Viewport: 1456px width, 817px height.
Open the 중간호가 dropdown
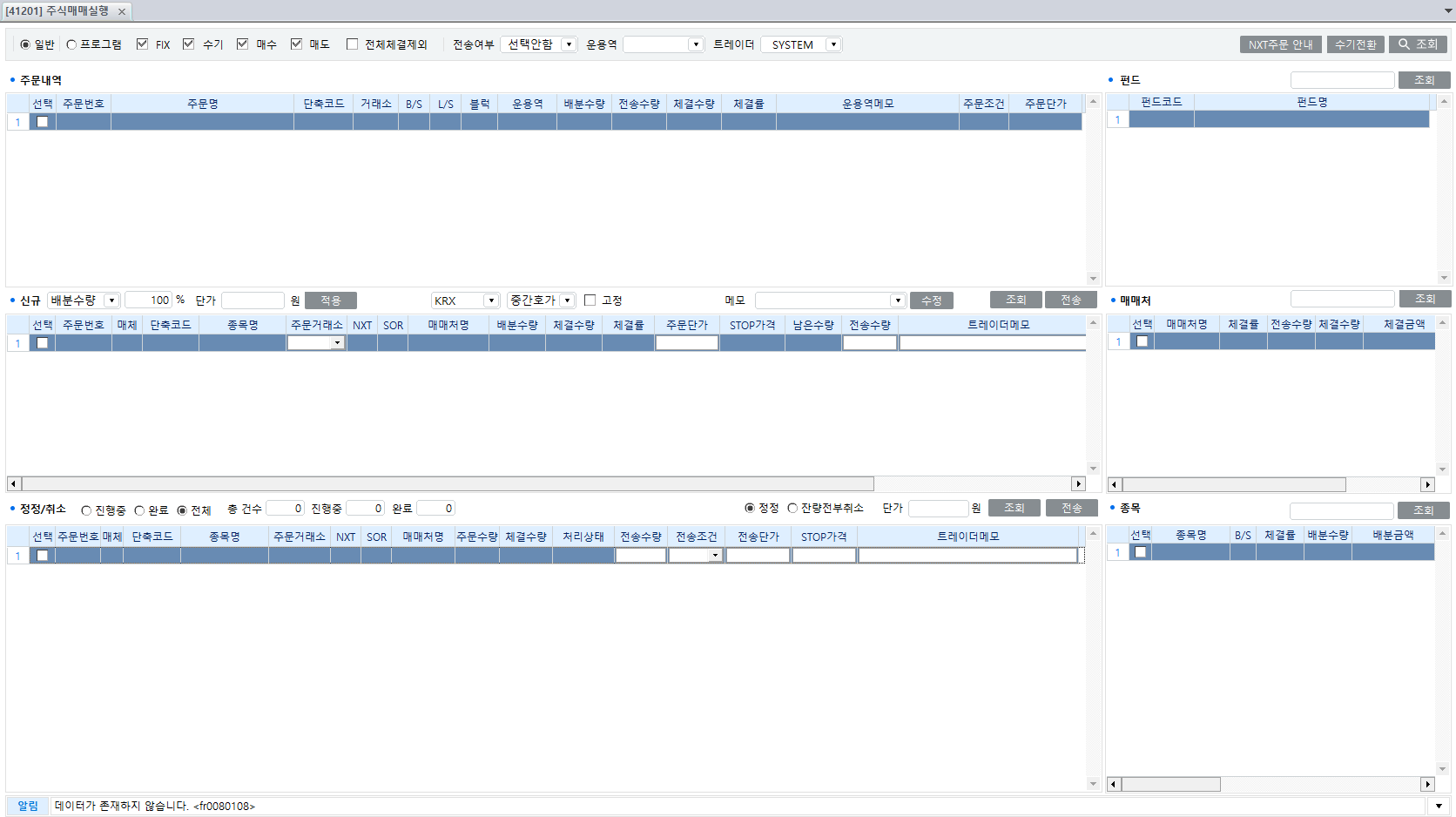567,300
